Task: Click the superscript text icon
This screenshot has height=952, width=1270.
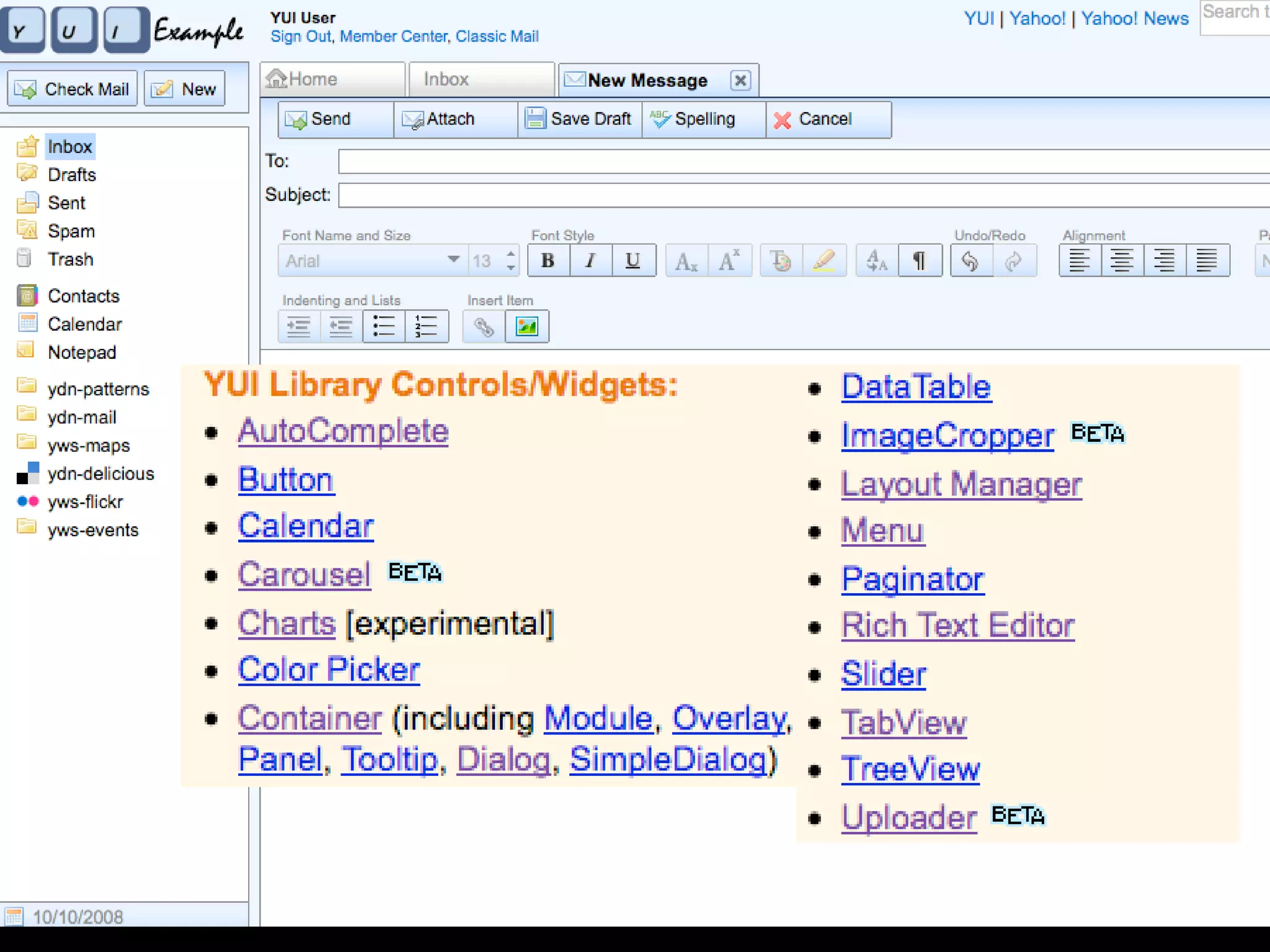Action: coord(729,260)
